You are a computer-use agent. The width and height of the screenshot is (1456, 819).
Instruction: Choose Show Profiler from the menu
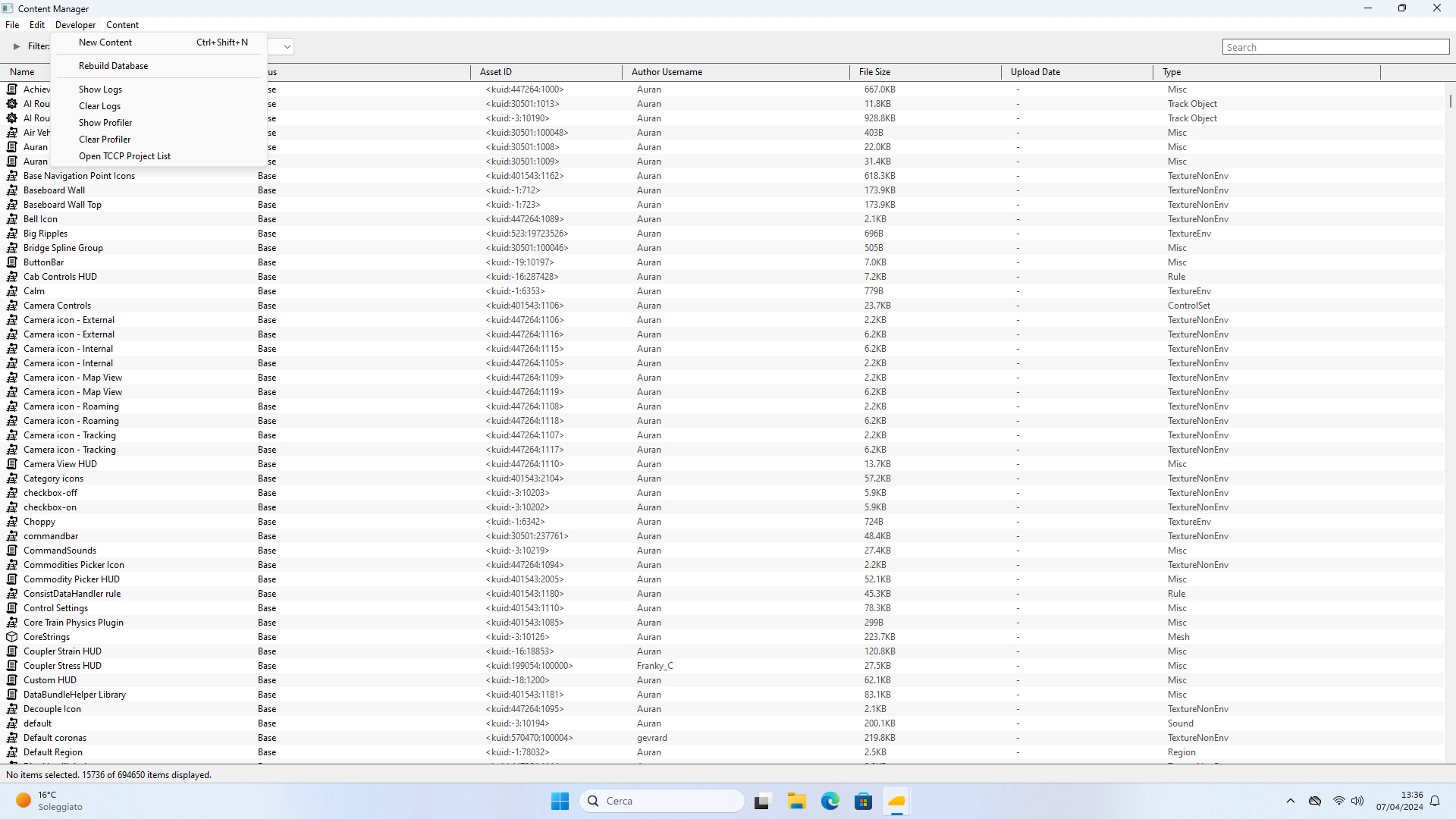159,123
